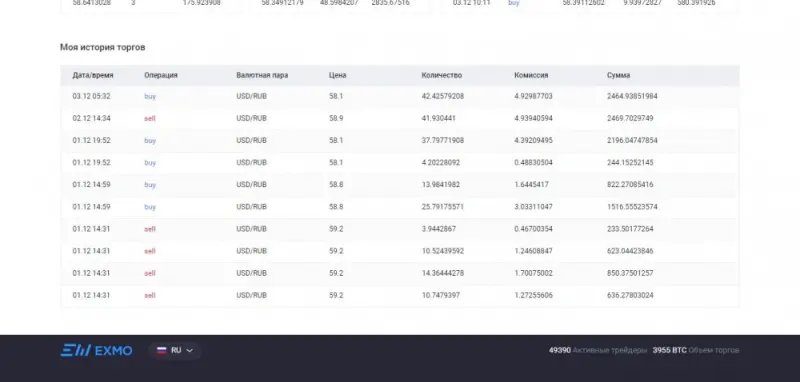Click the commission 1.27255606
This screenshot has height=382, width=800.
coord(533,295)
